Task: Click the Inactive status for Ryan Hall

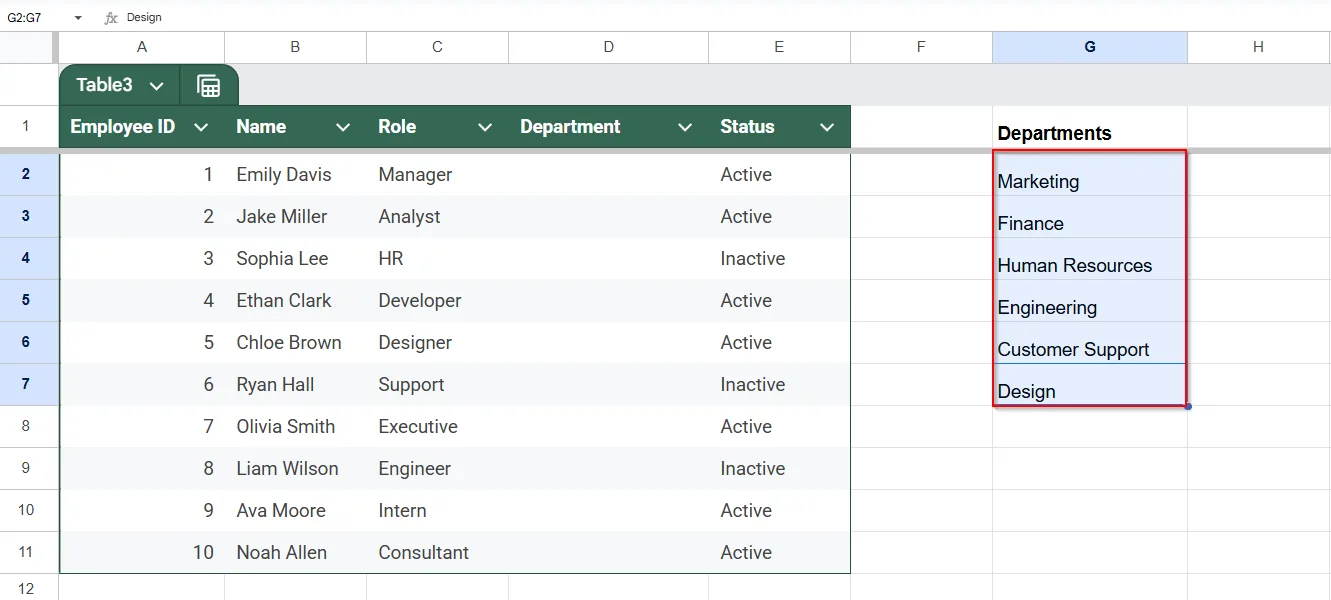Action: [779, 384]
